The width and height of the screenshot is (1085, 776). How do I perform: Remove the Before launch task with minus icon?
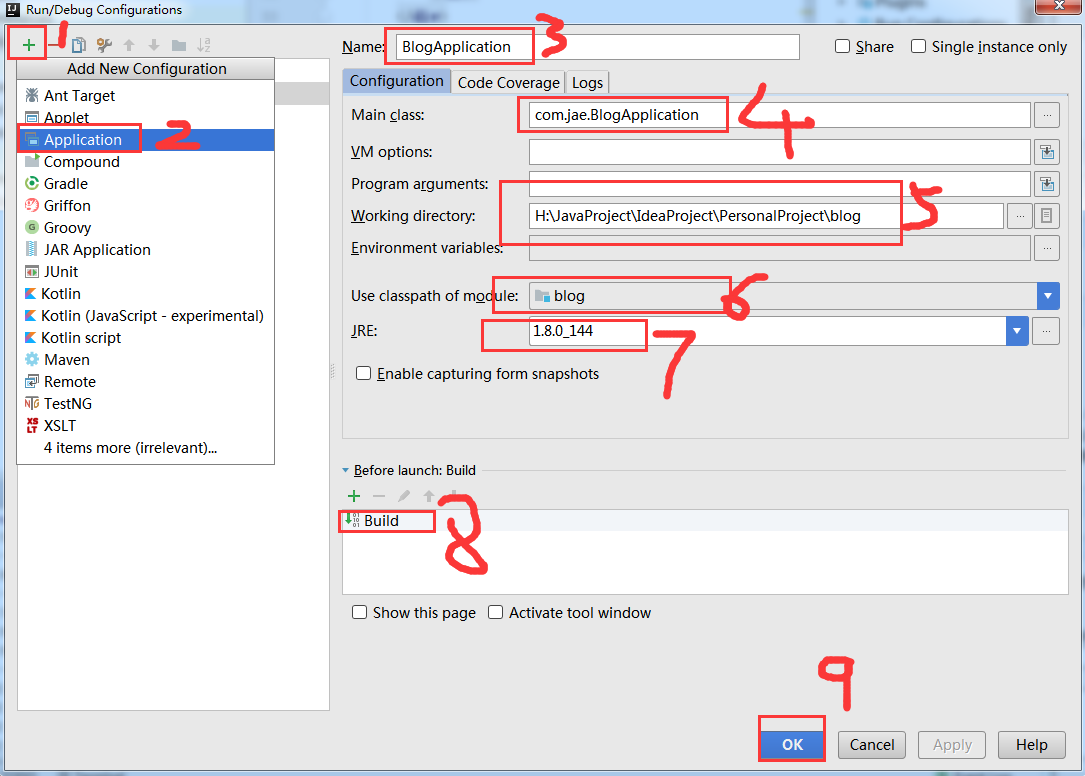point(379,496)
